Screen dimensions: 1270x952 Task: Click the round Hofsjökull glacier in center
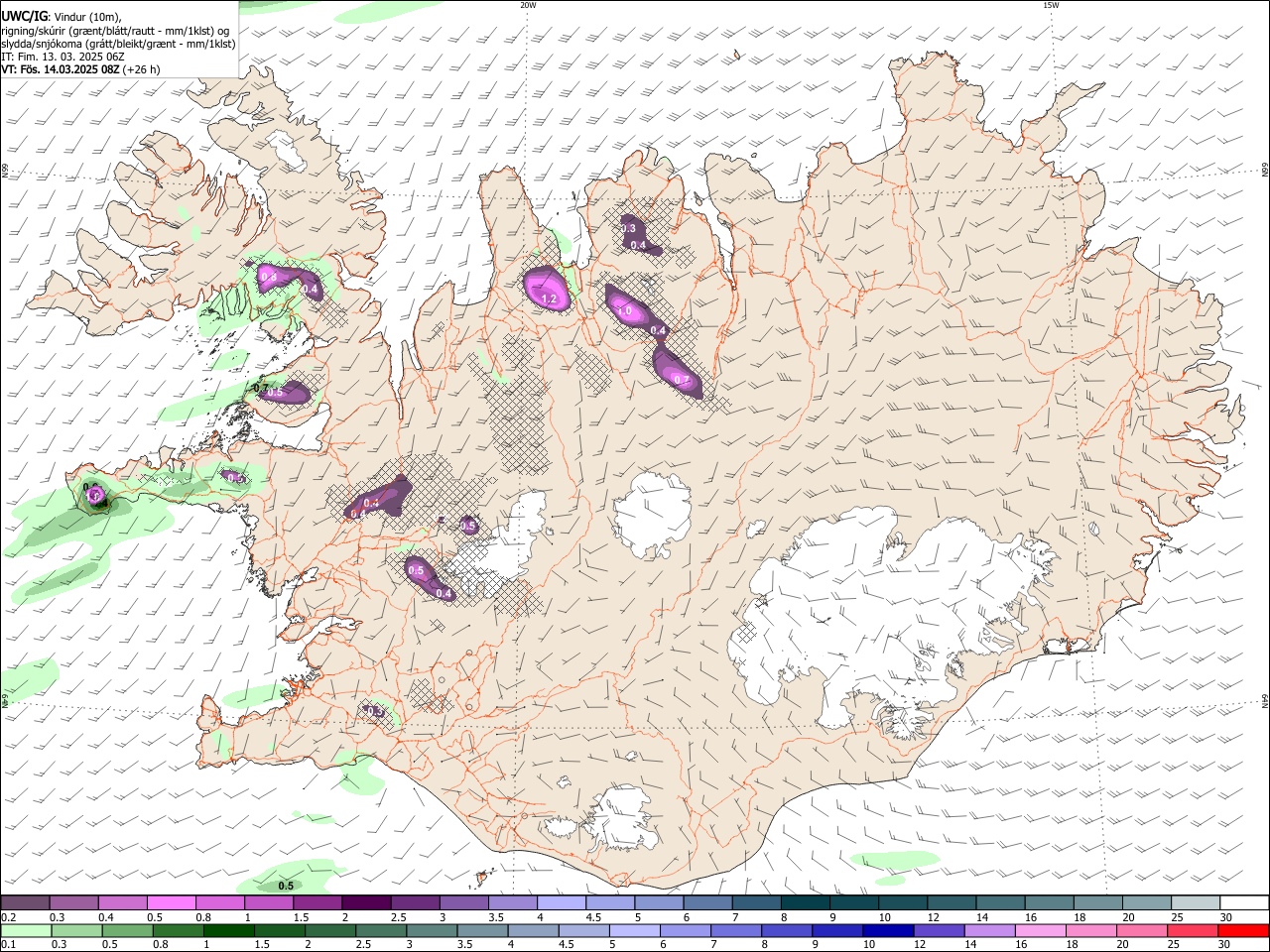click(652, 513)
